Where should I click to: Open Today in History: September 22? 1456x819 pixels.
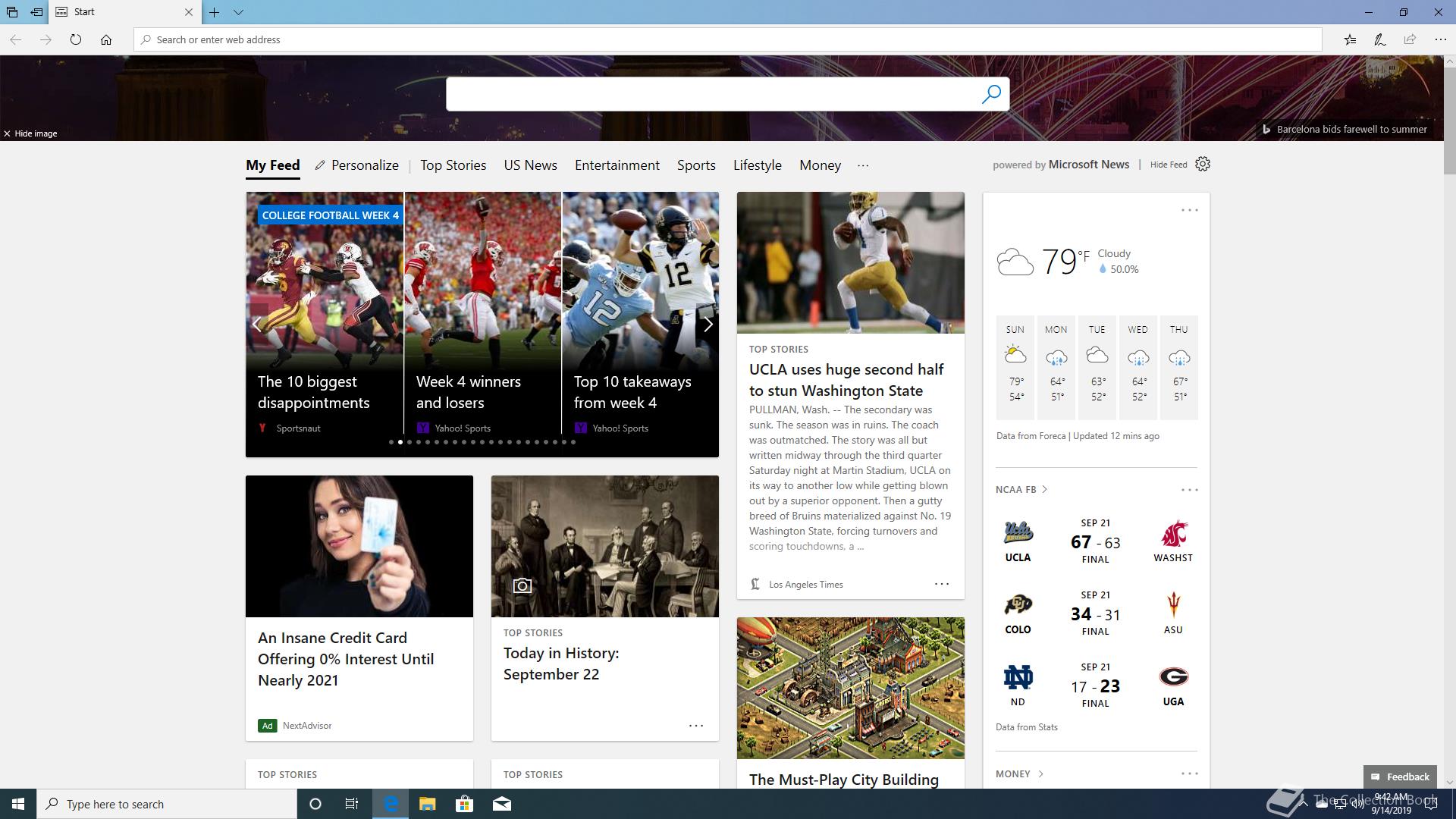tap(561, 664)
